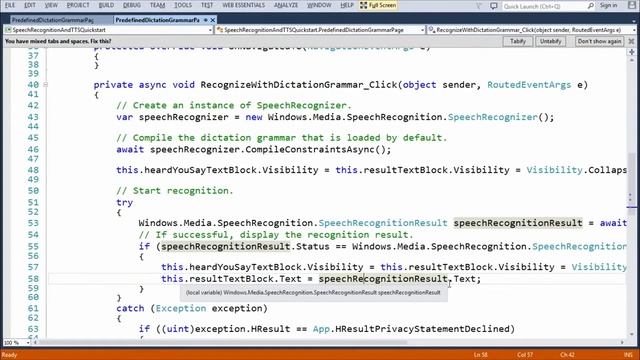
Task: Click the RoutedEventArgs type on line 40
Action: 529,84
